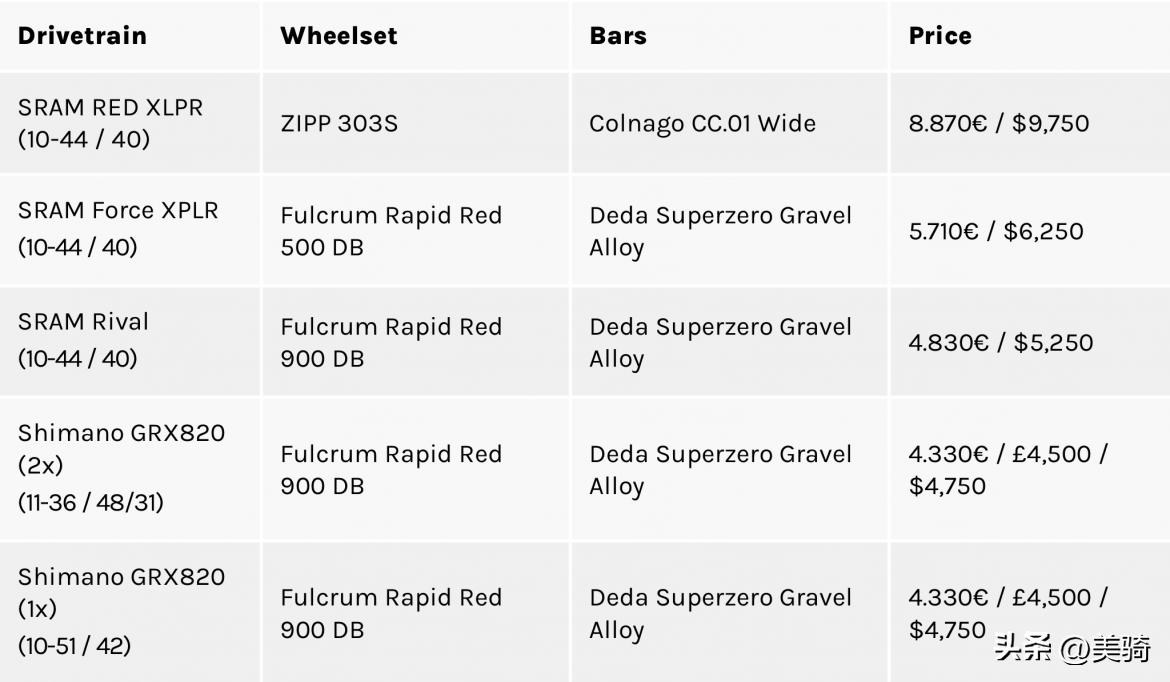1170x682 pixels.
Task: Select the SRAM Rival drivetrain cell
Action: [83, 339]
